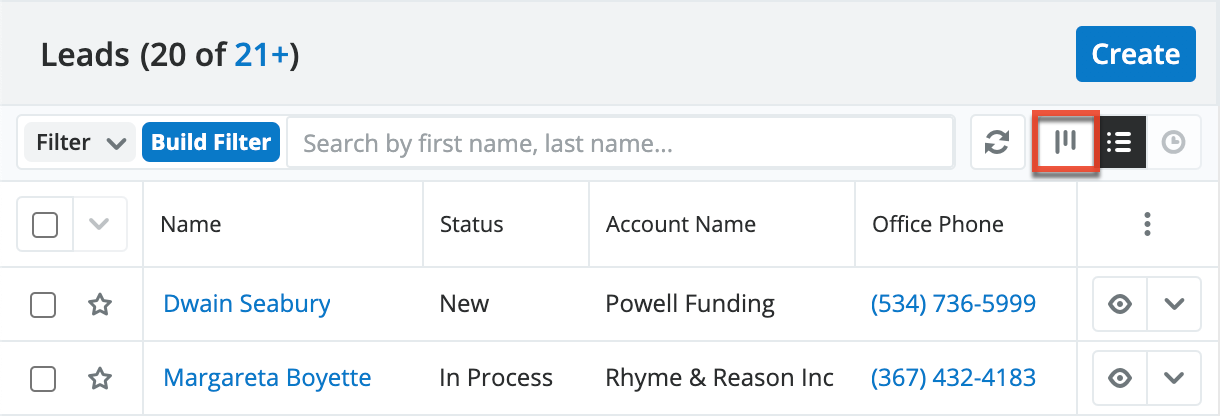This screenshot has width=1220, height=416.
Task: Check the select-all checkbox in header
Action: [45, 225]
